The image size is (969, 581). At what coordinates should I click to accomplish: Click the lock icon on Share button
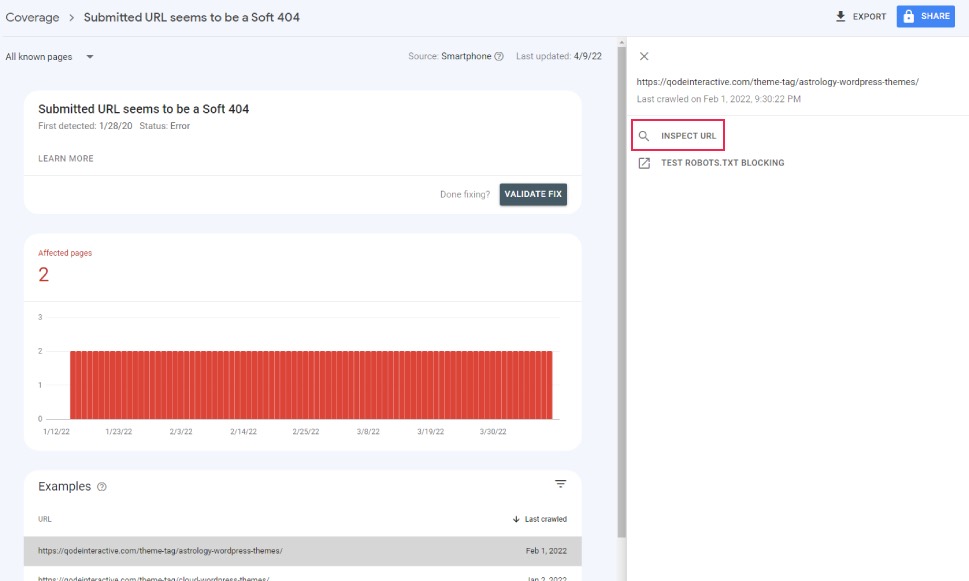908,17
